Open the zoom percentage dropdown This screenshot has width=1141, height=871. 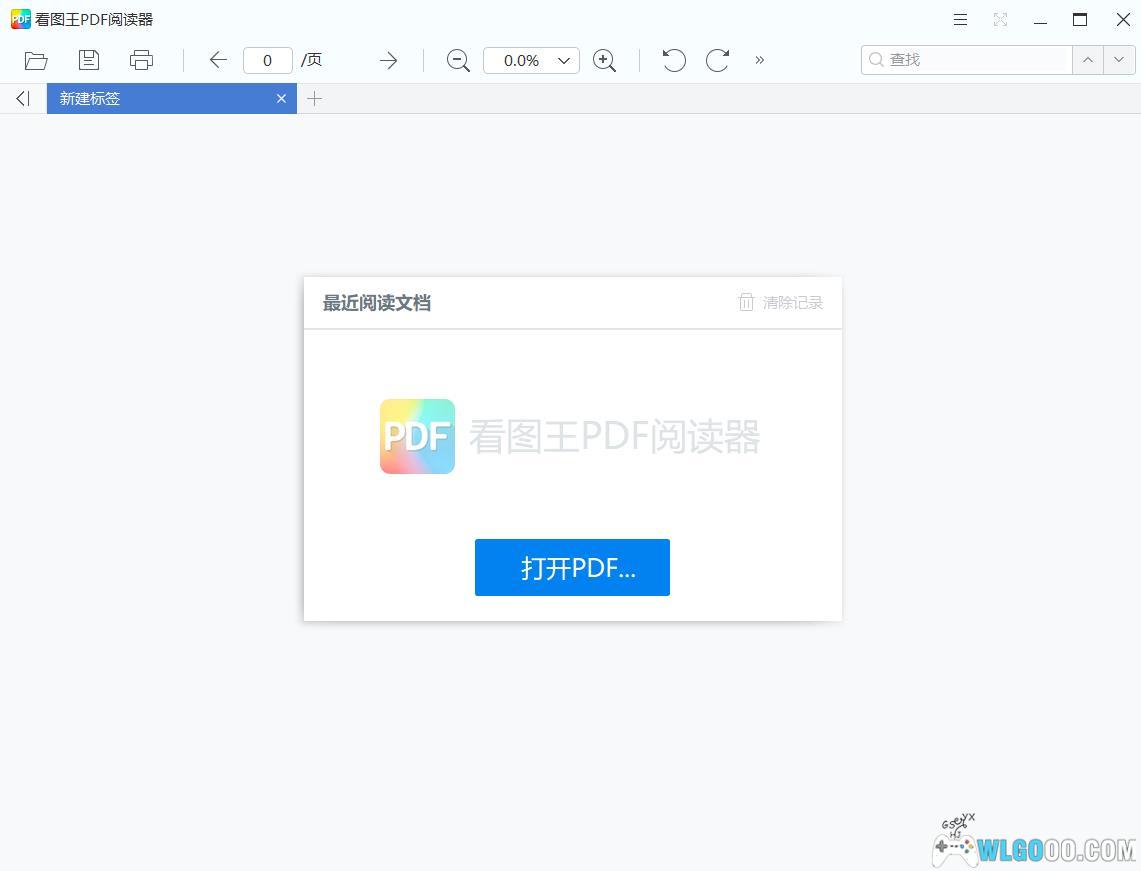coord(563,60)
